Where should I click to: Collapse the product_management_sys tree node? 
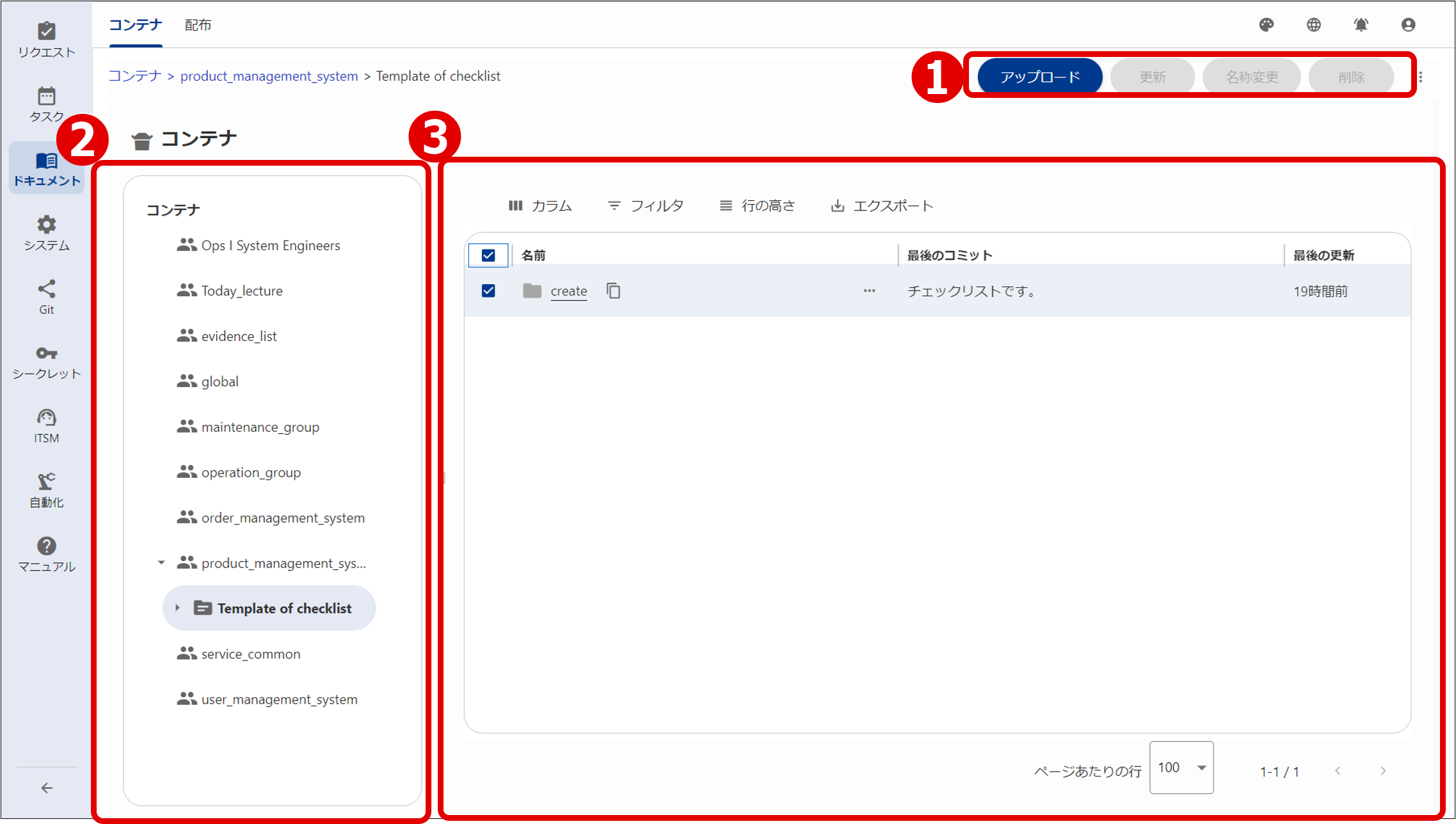click(x=161, y=562)
